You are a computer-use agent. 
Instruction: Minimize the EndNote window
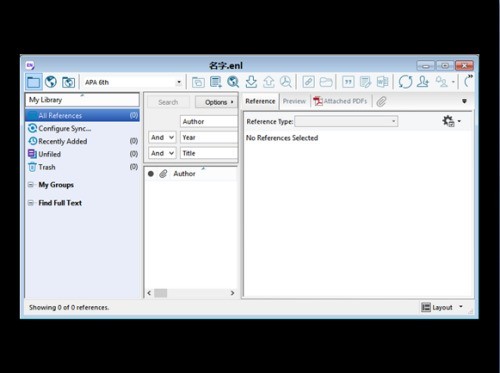click(426, 66)
